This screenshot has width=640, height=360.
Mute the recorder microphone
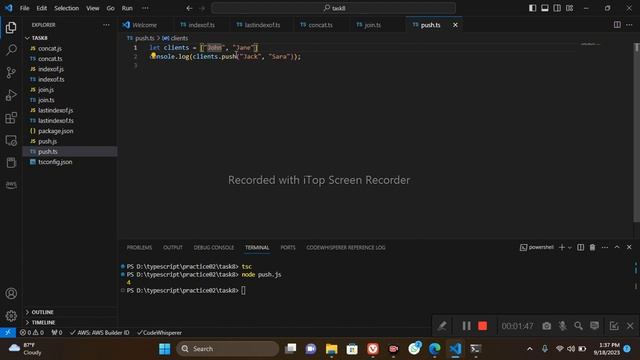coord(562,326)
